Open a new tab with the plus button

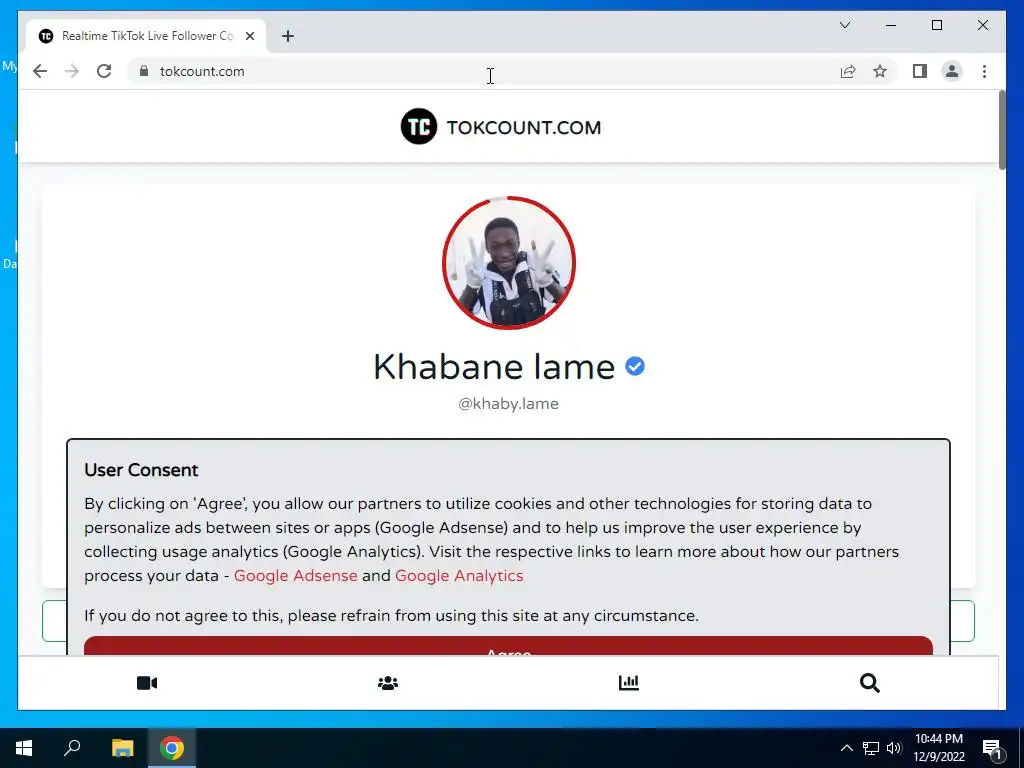coord(288,36)
